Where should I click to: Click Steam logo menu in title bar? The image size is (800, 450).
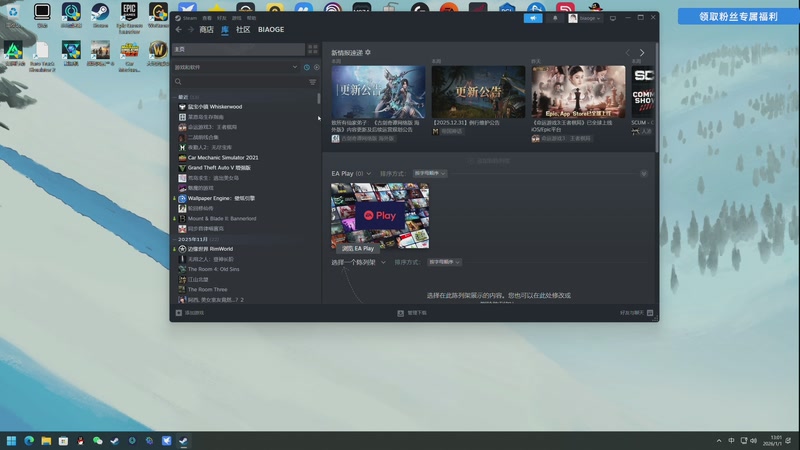pyautogui.click(x=186, y=18)
